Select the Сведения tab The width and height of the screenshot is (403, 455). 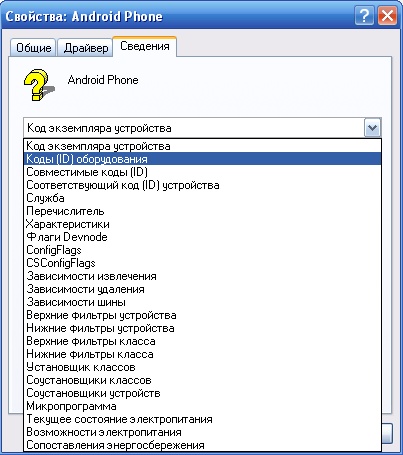tap(145, 46)
